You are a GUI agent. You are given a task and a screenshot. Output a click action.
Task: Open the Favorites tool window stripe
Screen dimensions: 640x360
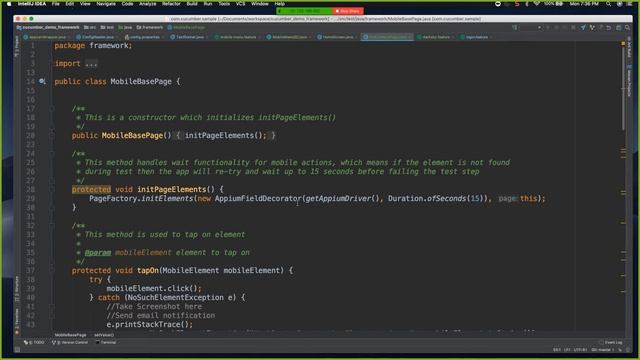coord(17,322)
